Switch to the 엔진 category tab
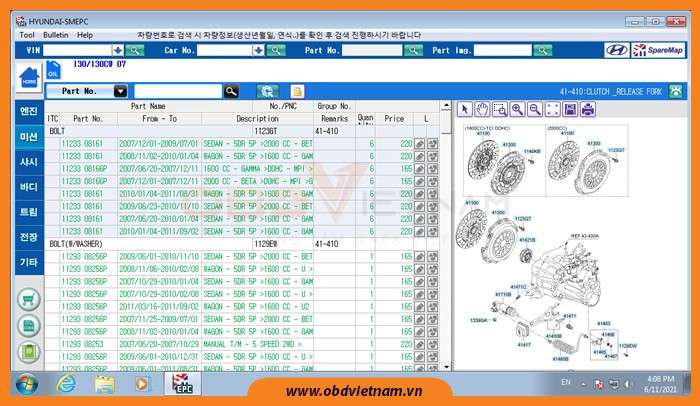 click(29, 111)
